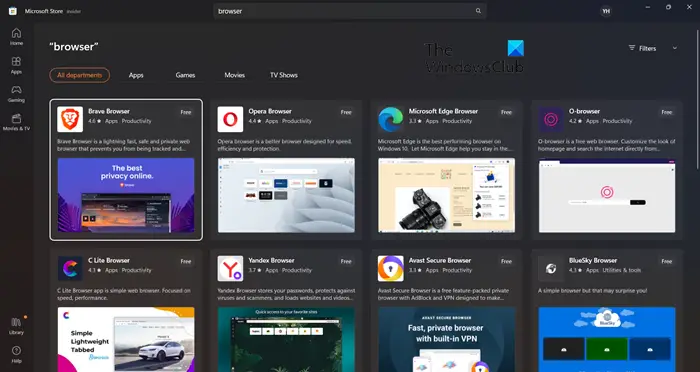Image resolution: width=700 pixels, height=372 pixels.
Task: Open the Avast Secure Browser screenshot thumbnail
Action: [446, 339]
